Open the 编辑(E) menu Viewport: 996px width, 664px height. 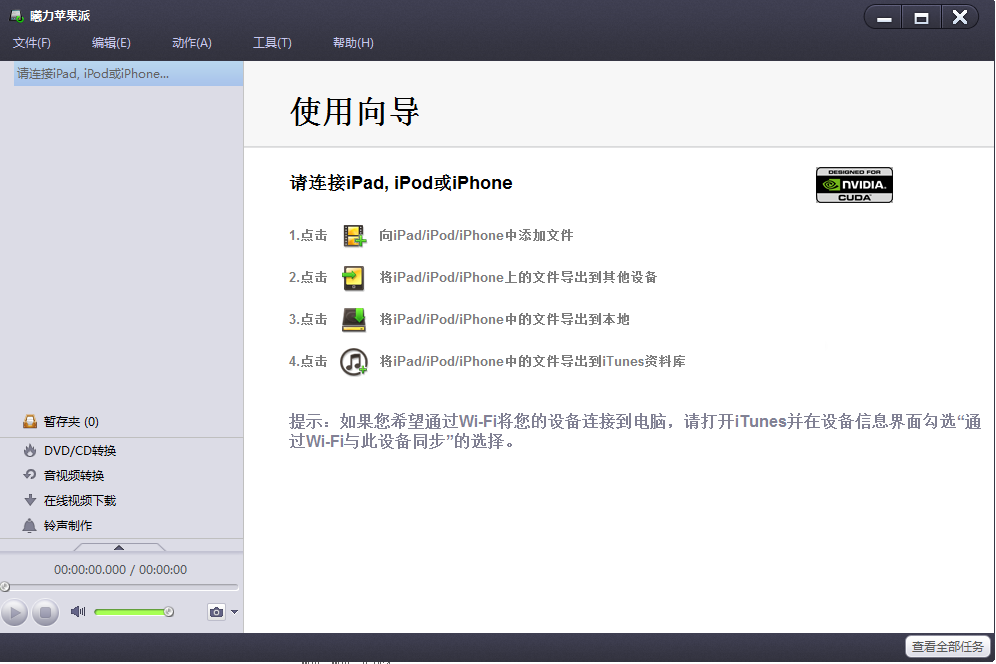pos(111,43)
